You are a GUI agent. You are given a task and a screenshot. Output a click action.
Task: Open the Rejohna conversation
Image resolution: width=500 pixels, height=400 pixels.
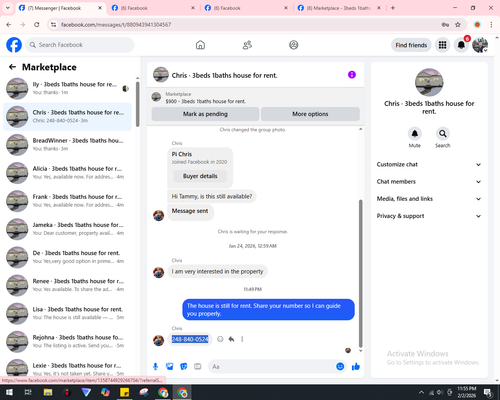(67, 342)
